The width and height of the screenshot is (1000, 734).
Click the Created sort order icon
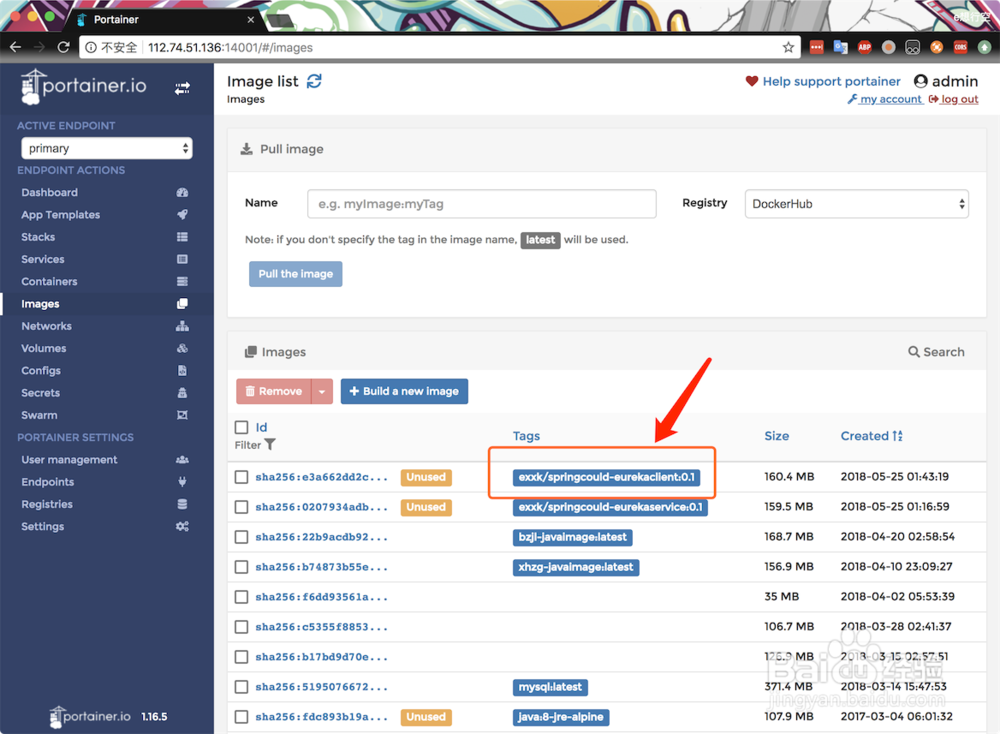coord(897,436)
